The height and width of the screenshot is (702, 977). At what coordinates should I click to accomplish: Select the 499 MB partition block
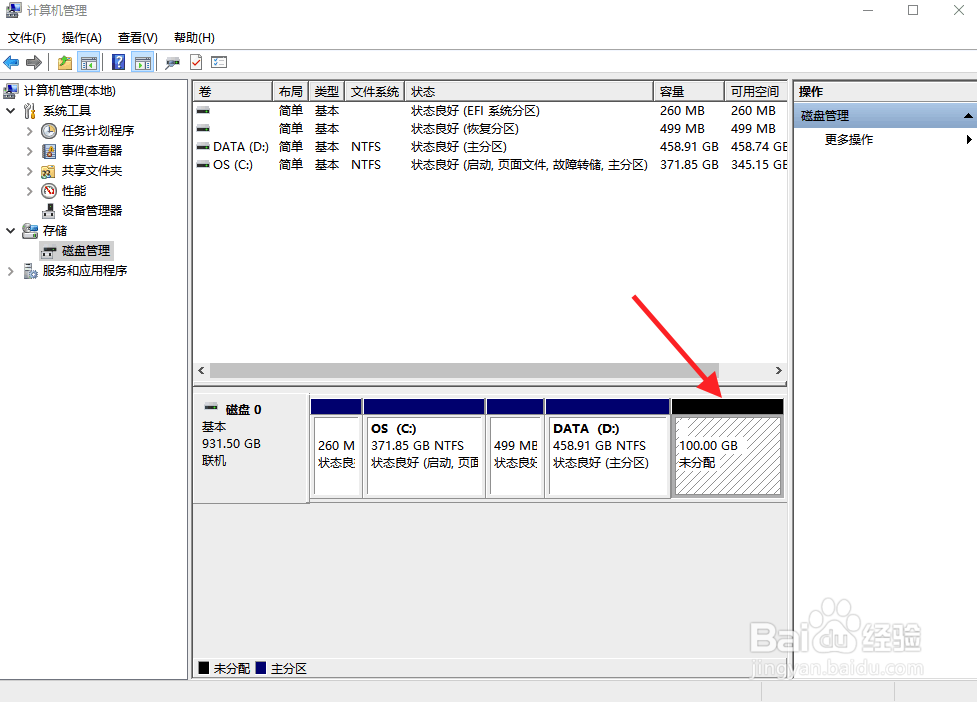pos(515,449)
